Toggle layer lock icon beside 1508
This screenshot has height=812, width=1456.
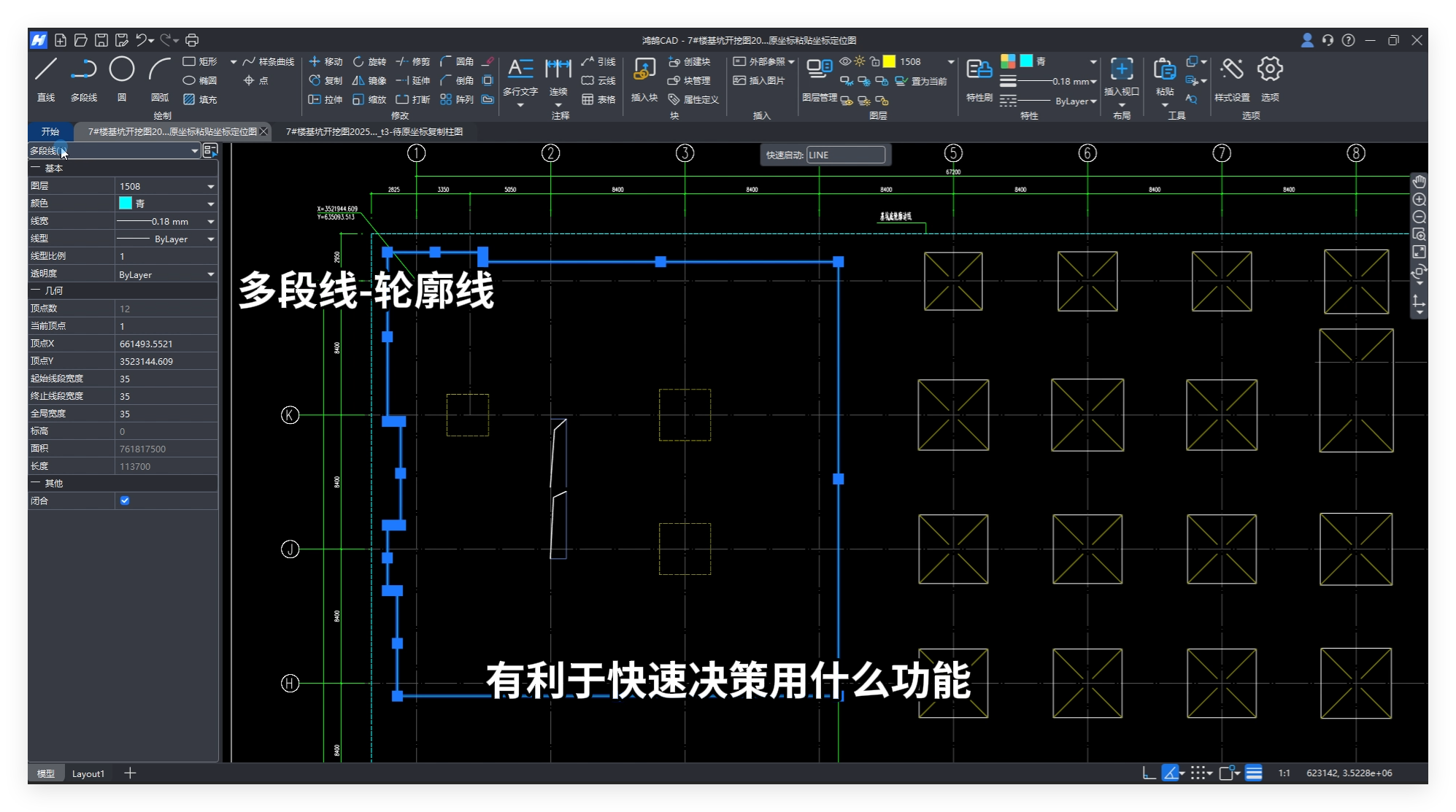tap(874, 61)
